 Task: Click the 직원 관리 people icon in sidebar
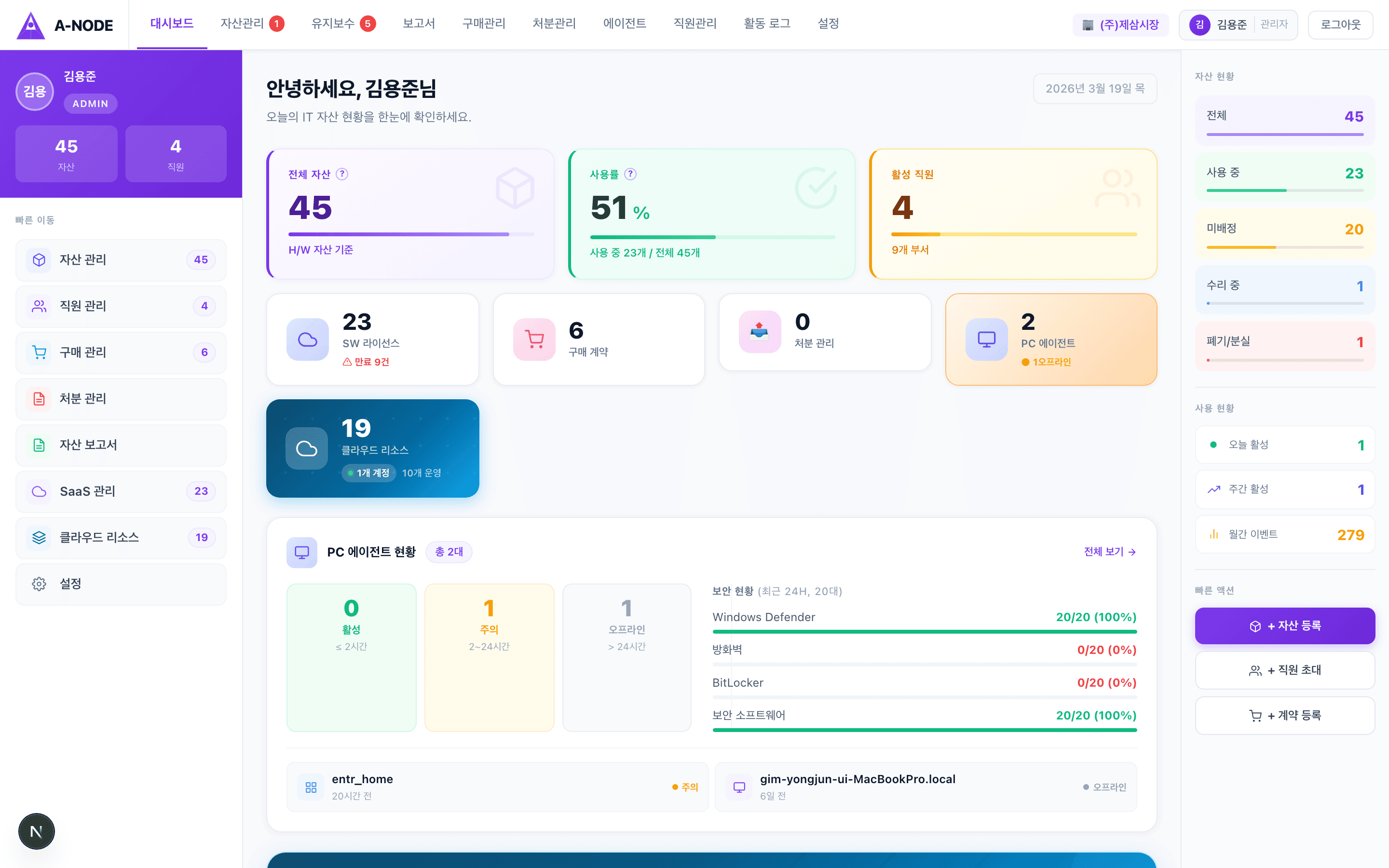(x=39, y=306)
